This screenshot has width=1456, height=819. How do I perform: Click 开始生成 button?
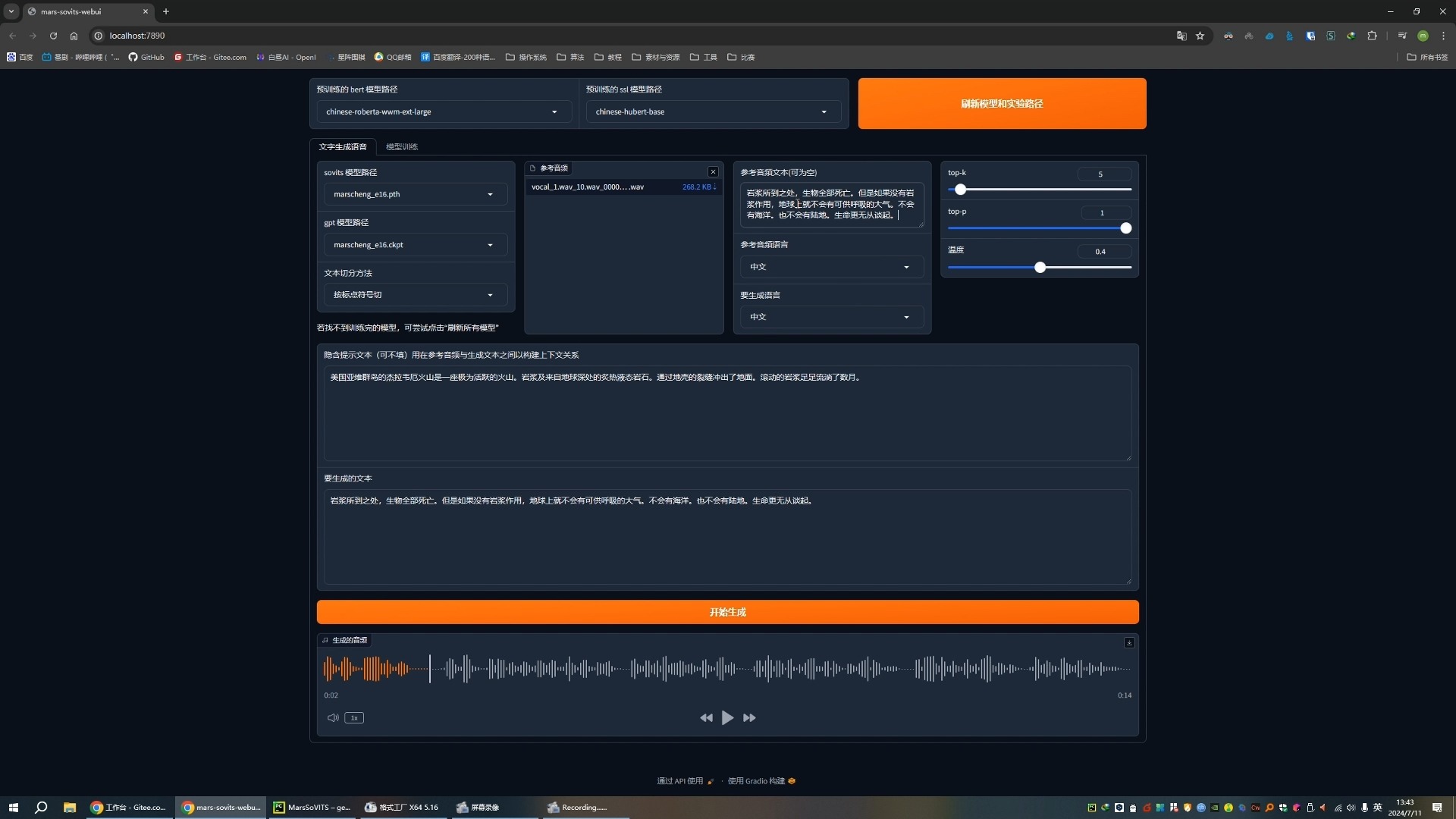727,612
